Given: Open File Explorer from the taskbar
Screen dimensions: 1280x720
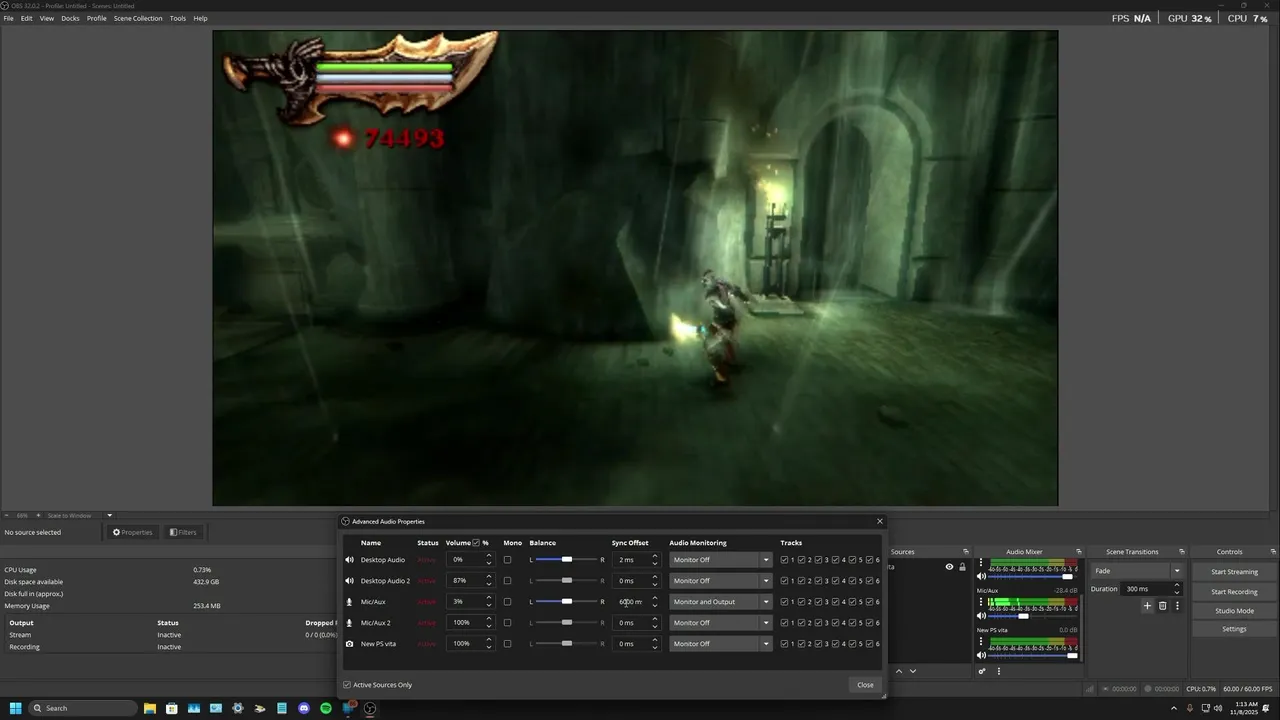Looking at the screenshot, I should click(x=150, y=708).
